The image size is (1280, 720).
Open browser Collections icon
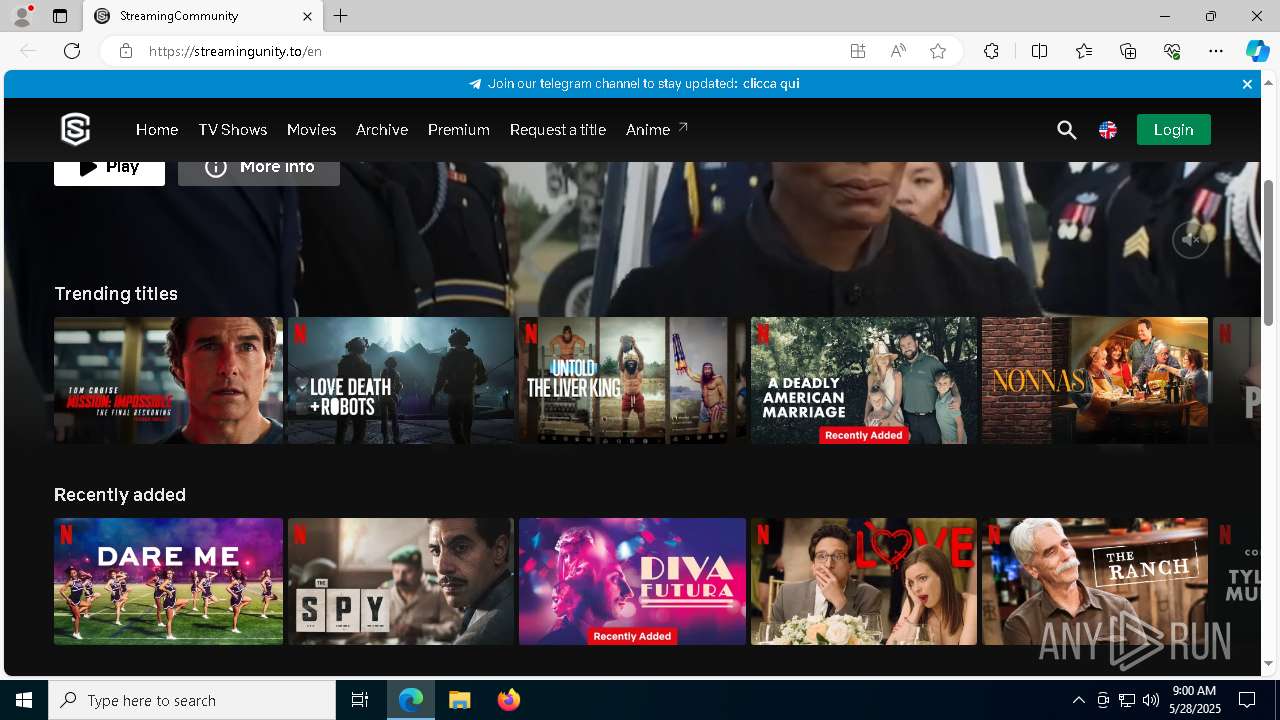tap(1128, 51)
